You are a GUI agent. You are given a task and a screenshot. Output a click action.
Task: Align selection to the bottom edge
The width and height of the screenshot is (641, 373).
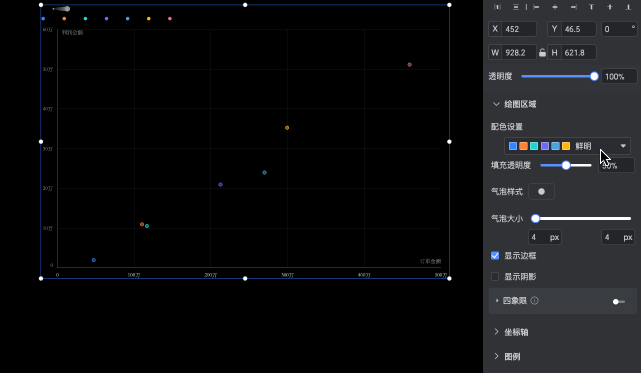point(628,7)
